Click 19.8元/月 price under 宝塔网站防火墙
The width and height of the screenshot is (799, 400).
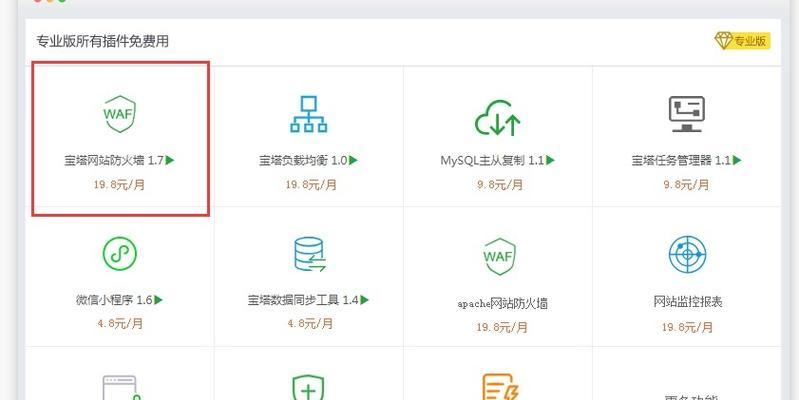pyautogui.click(x=119, y=184)
